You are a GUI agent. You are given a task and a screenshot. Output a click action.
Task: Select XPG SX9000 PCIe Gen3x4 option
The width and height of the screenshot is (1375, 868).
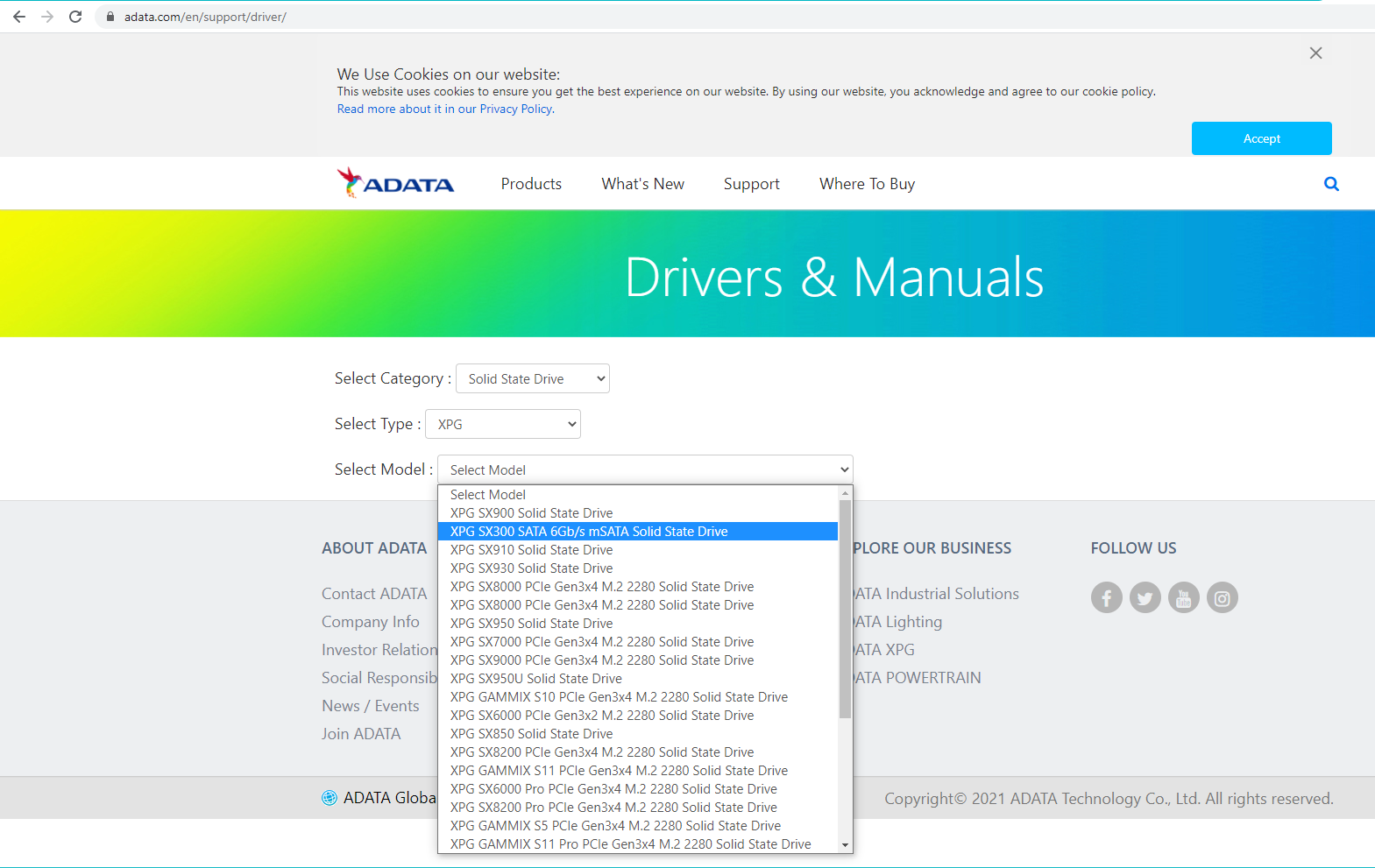(638, 660)
